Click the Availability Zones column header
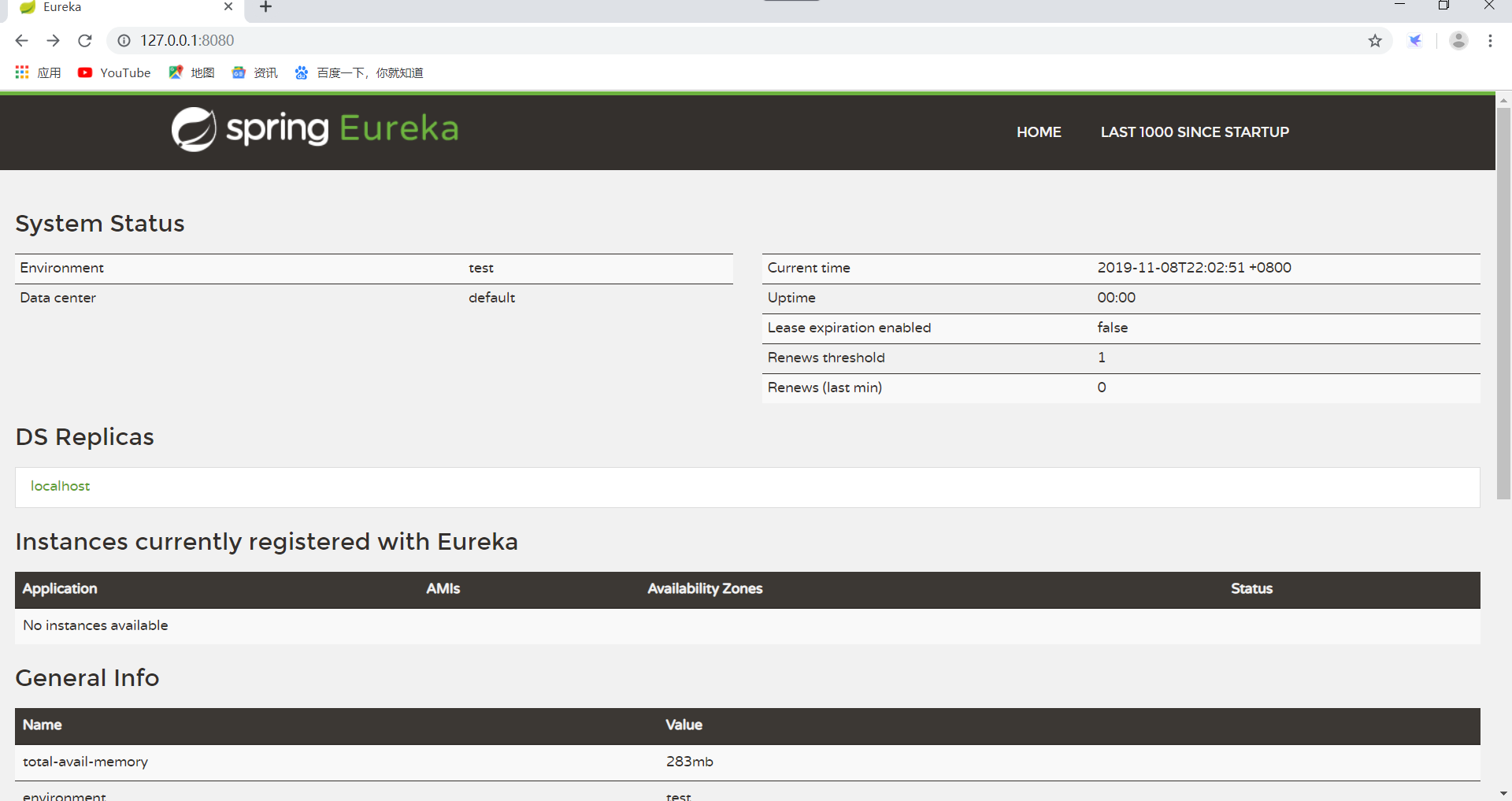 pyautogui.click(x=705, y=588)
